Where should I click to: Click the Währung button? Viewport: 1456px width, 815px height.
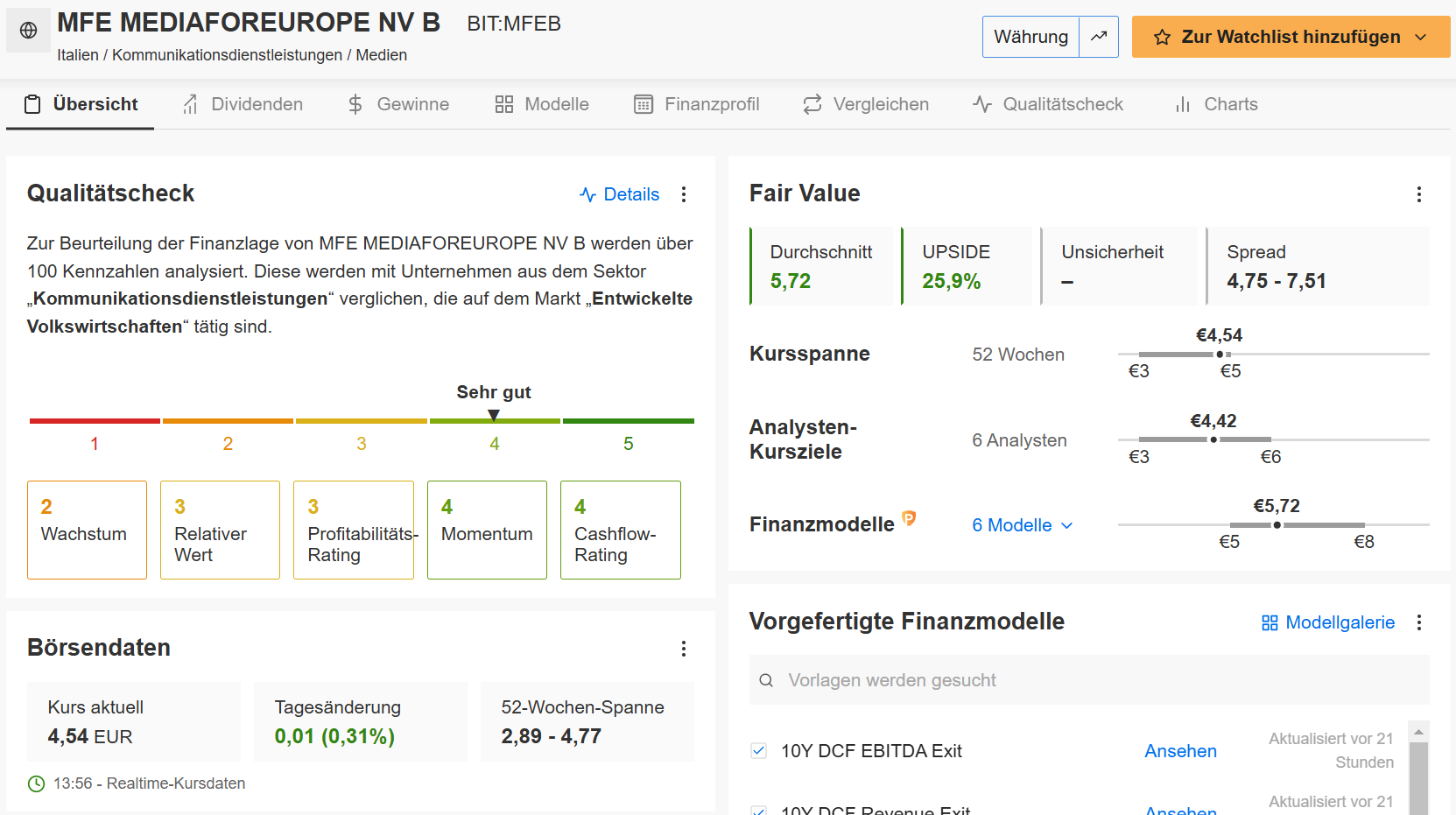1030,37
